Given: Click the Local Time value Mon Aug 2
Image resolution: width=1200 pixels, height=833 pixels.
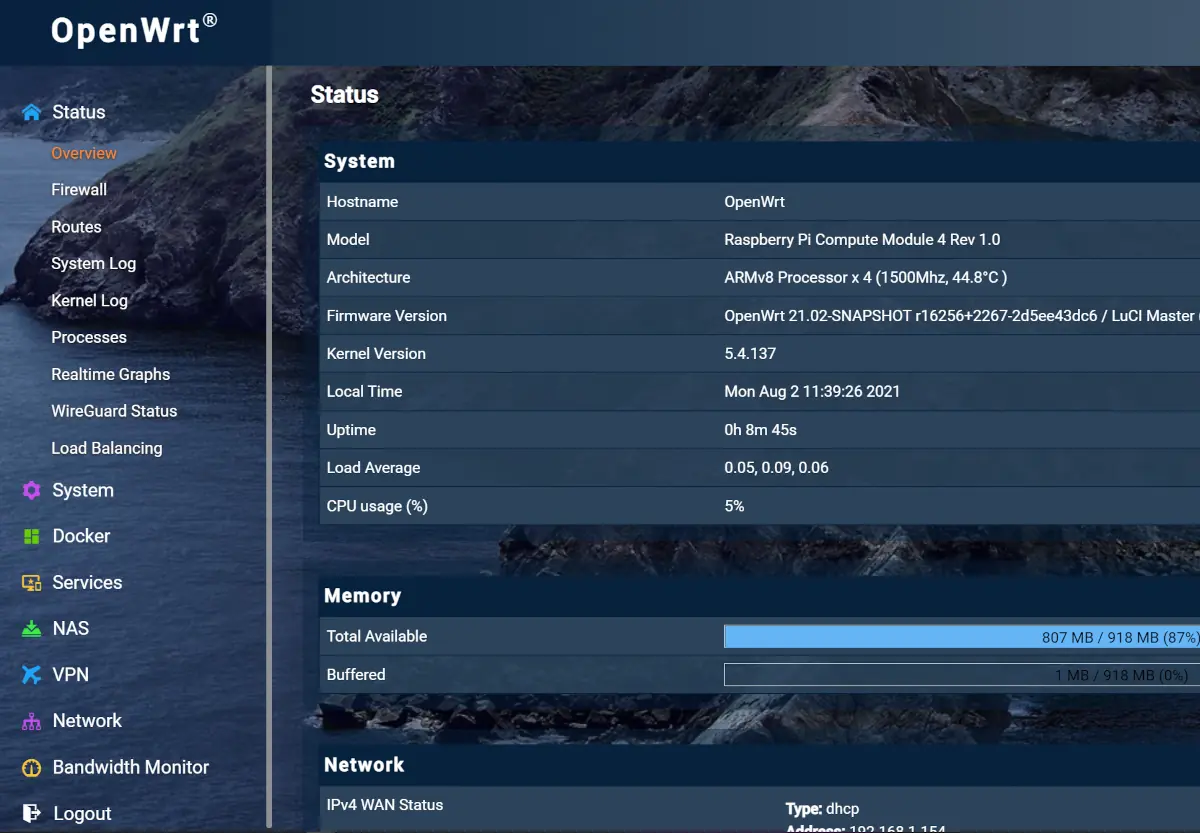Looking at the screenshot, I should [x=812, y=392].
